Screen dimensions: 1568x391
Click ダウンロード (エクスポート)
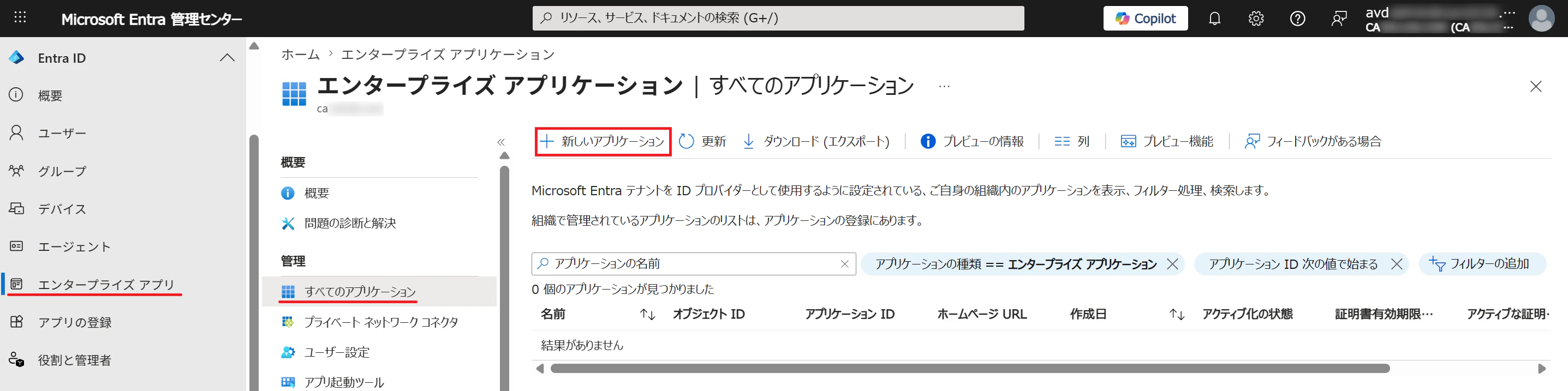click(x=815, y=141)
